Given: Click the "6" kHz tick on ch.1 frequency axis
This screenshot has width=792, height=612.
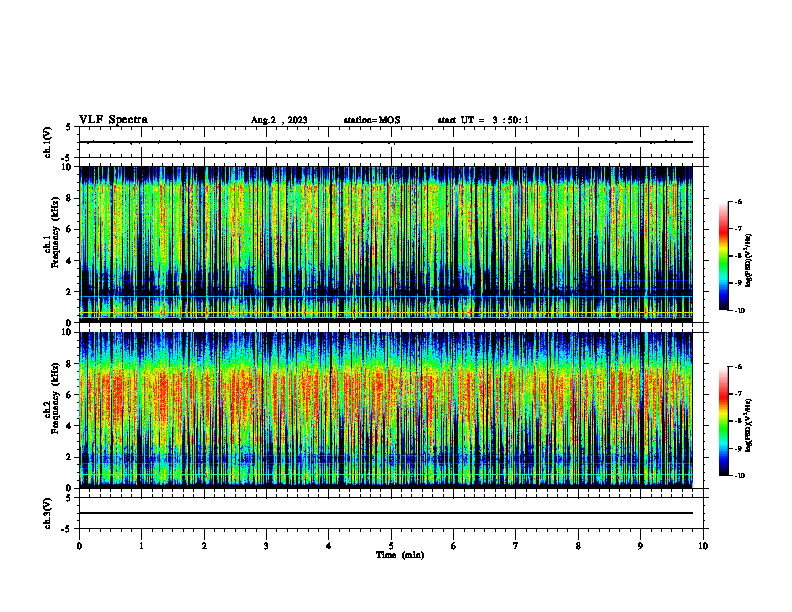Looking at the screenshot, I should [70, 229].
